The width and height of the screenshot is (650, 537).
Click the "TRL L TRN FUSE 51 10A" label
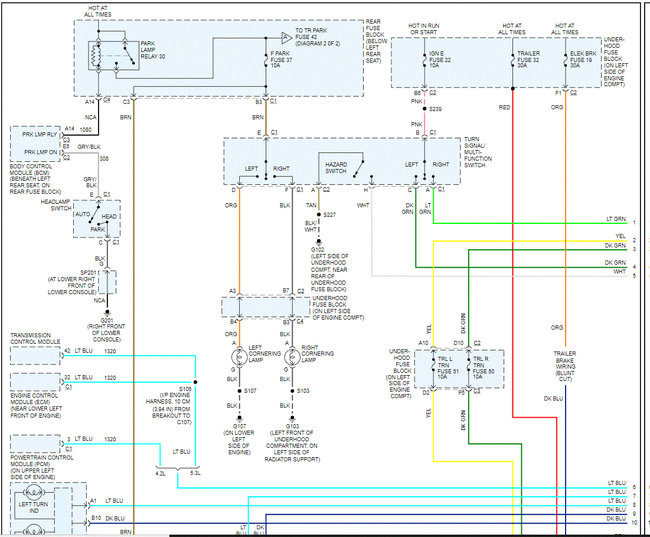pyautogui.click(x=448, y=368)
